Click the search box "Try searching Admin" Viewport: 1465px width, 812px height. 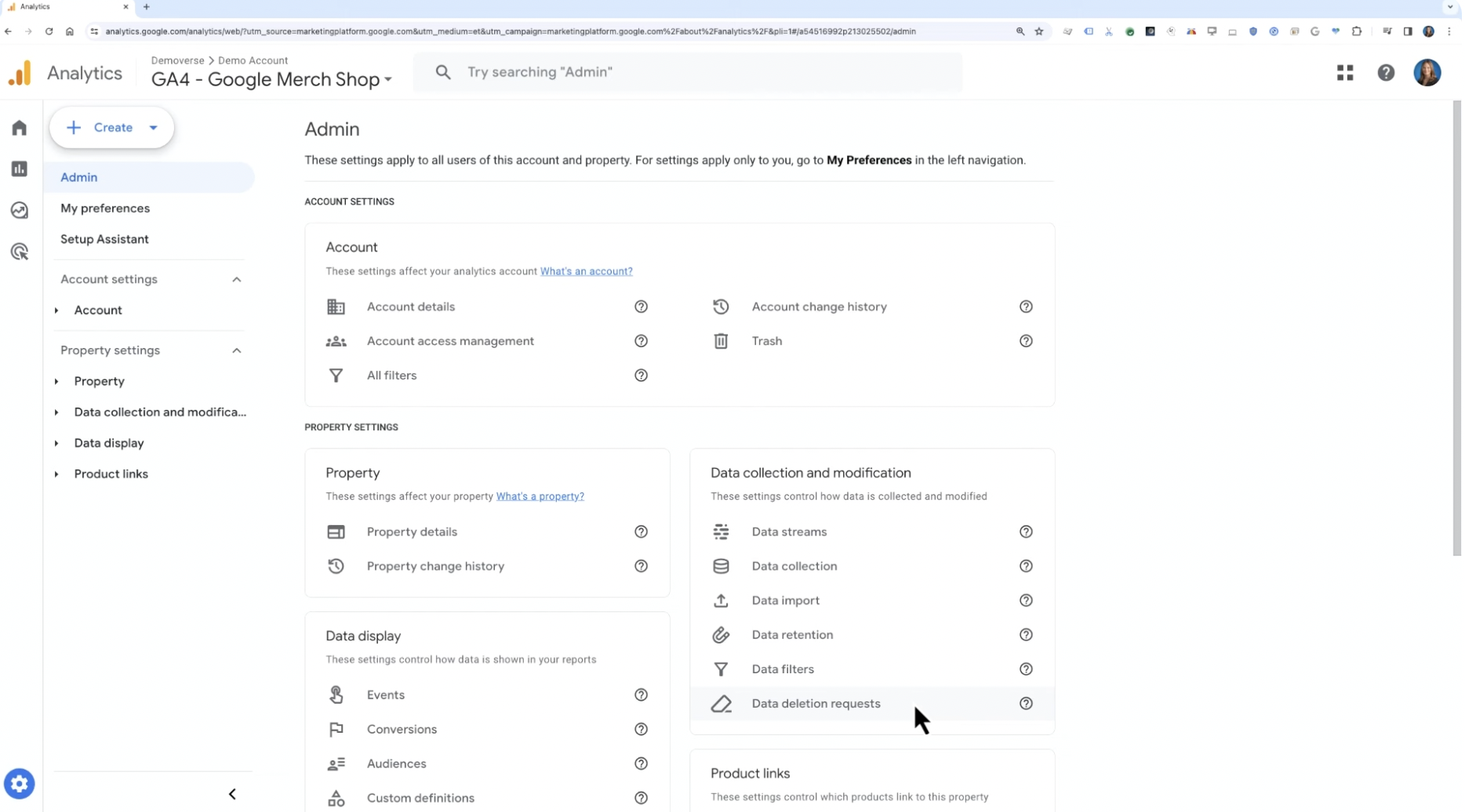click(x=688, y=72)
